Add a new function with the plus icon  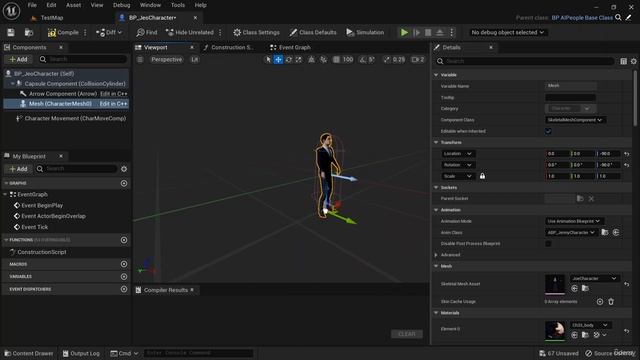tap(124, 240)
